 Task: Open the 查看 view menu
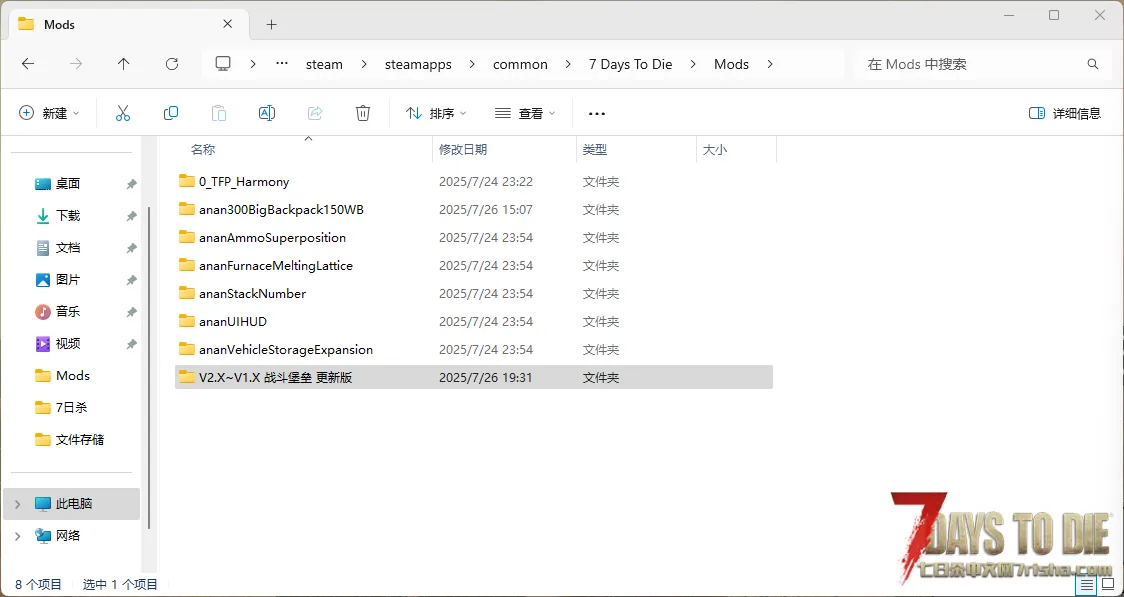[525, 113]
